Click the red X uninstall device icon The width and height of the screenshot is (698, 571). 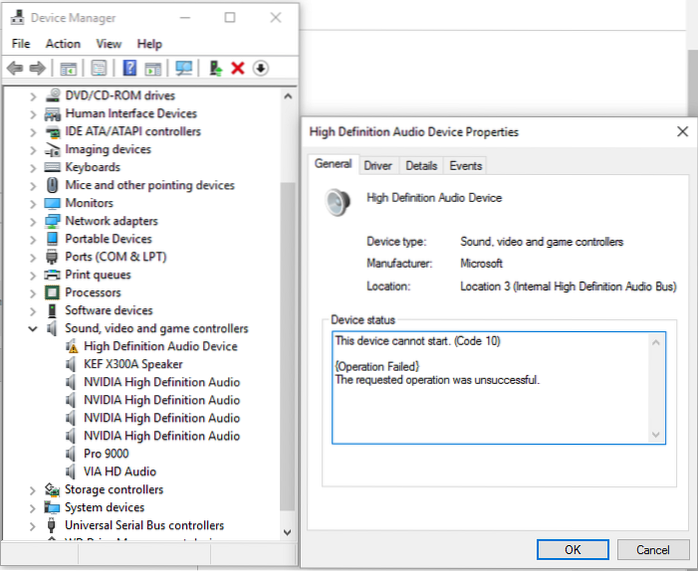237,68
